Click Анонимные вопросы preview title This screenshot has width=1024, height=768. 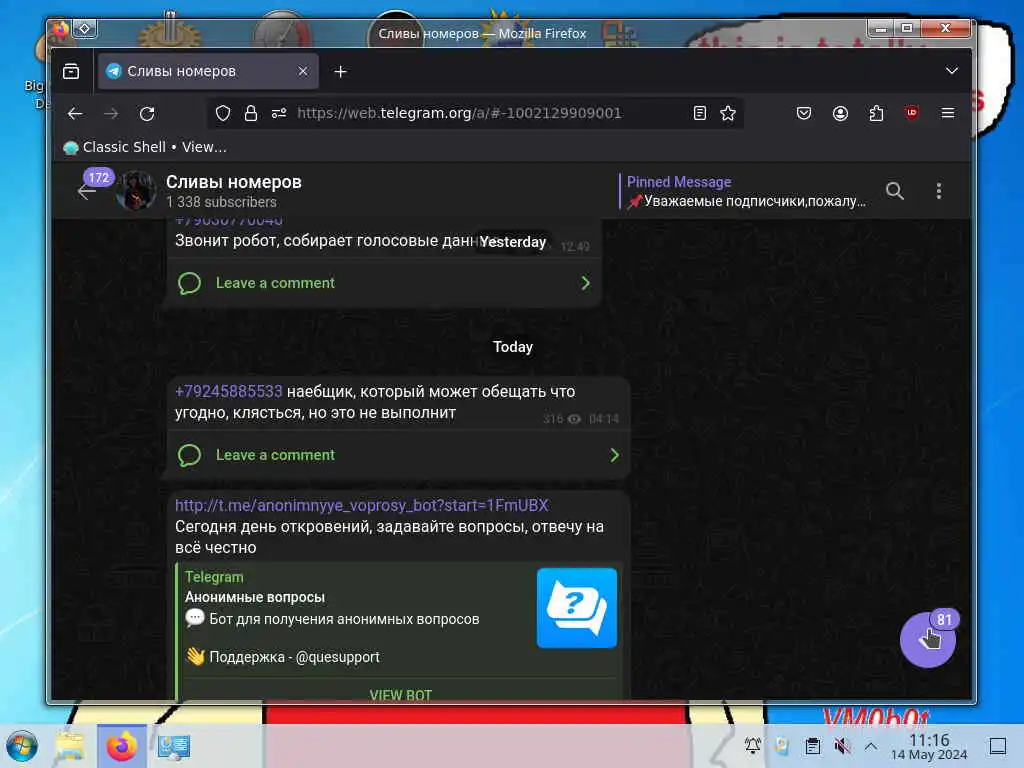point(255,597)
